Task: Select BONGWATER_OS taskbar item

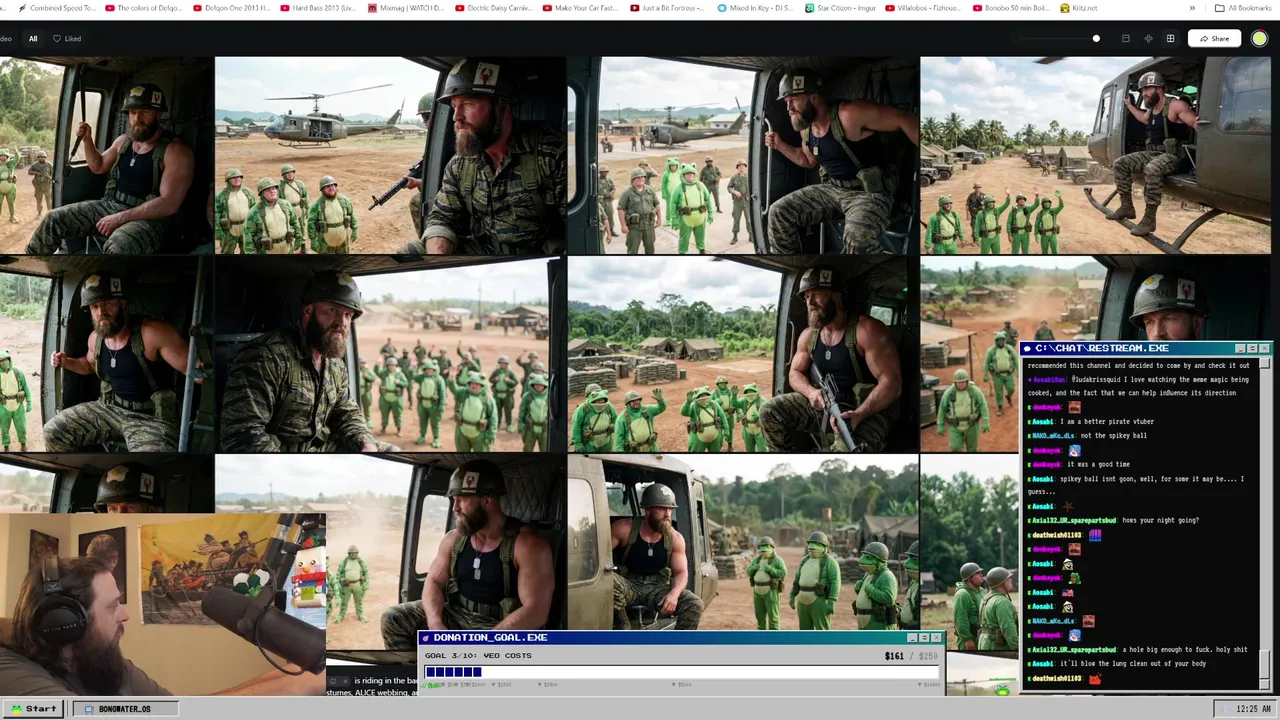Action: [x=124, y=709]
